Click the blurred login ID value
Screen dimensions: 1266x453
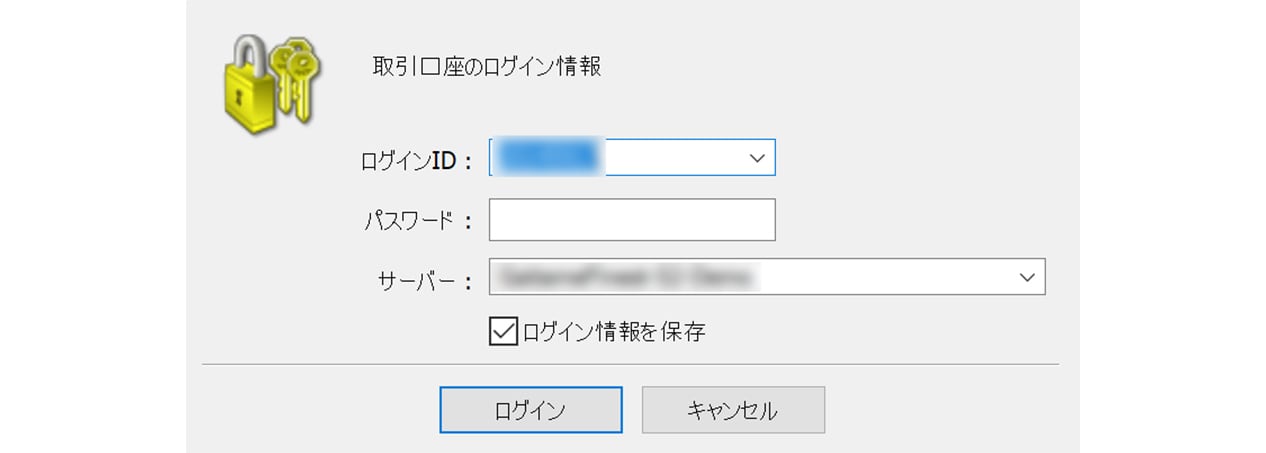point(549,157)
